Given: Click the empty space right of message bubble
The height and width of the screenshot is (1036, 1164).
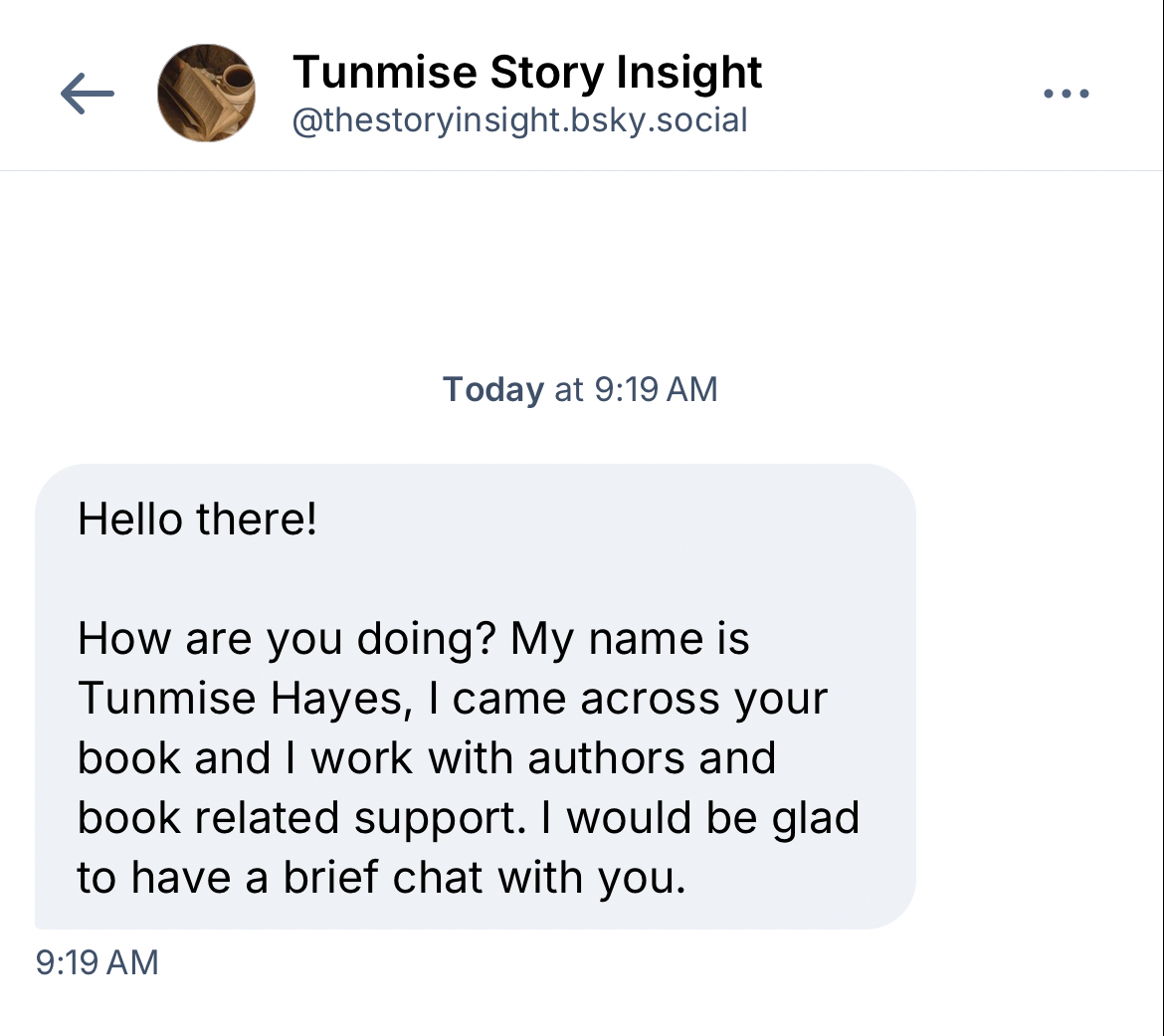Looking at the screenshot, I should point(1035,697).
